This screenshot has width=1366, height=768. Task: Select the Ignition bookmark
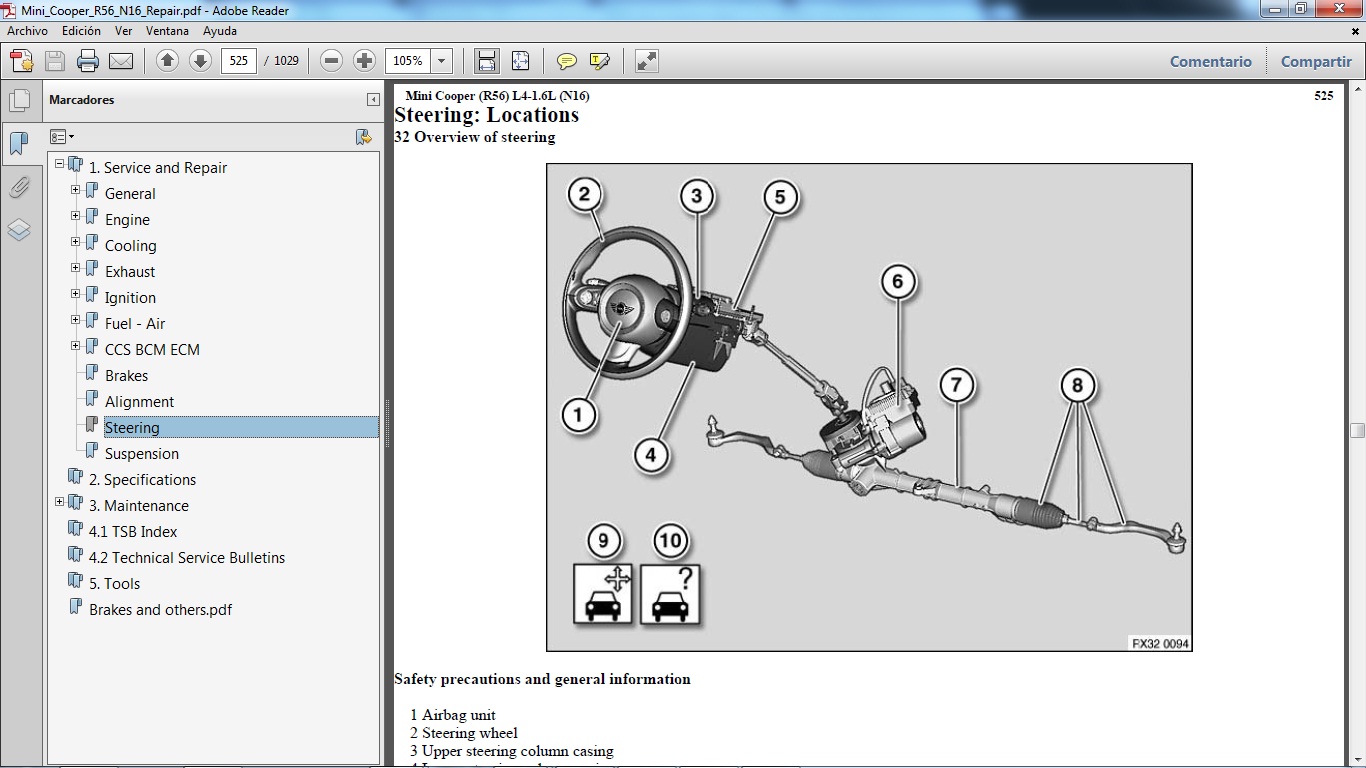pyautogui.click(x=130, y=298)
